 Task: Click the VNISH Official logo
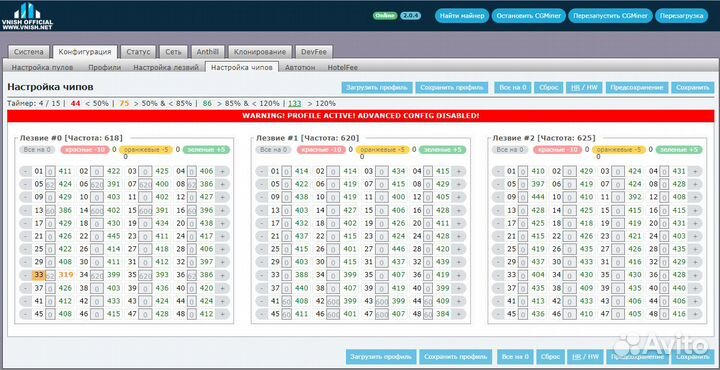(x=27, y=17)
